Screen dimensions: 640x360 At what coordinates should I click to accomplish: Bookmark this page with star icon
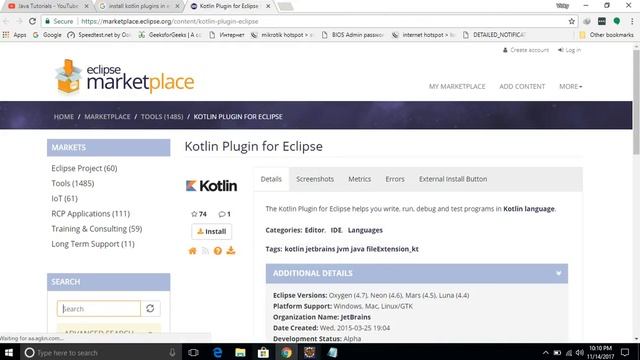tap(571, 21)
